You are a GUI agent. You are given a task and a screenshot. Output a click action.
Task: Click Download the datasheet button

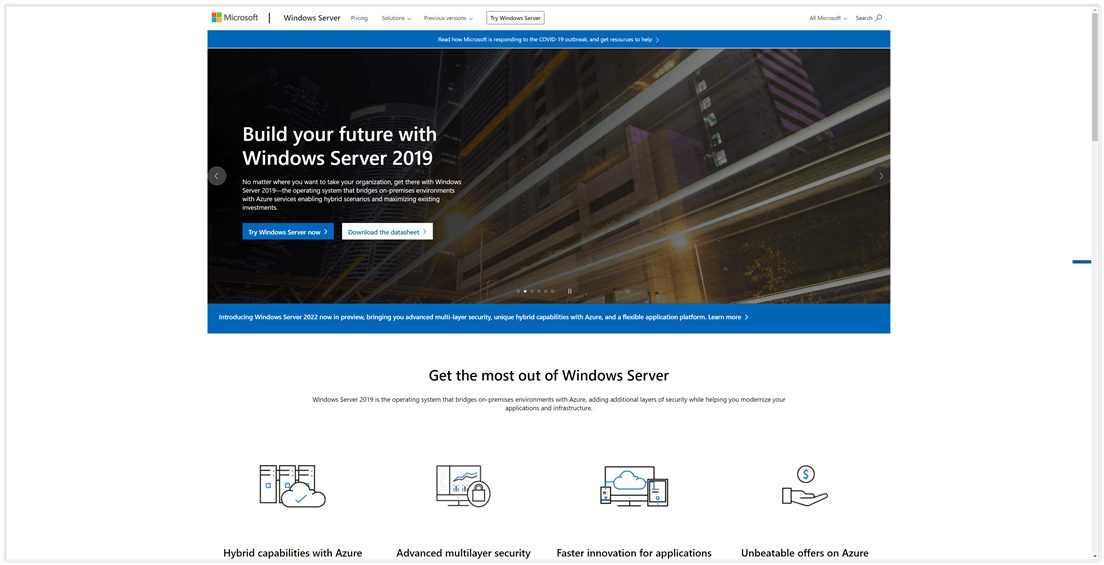coord(387,232)
